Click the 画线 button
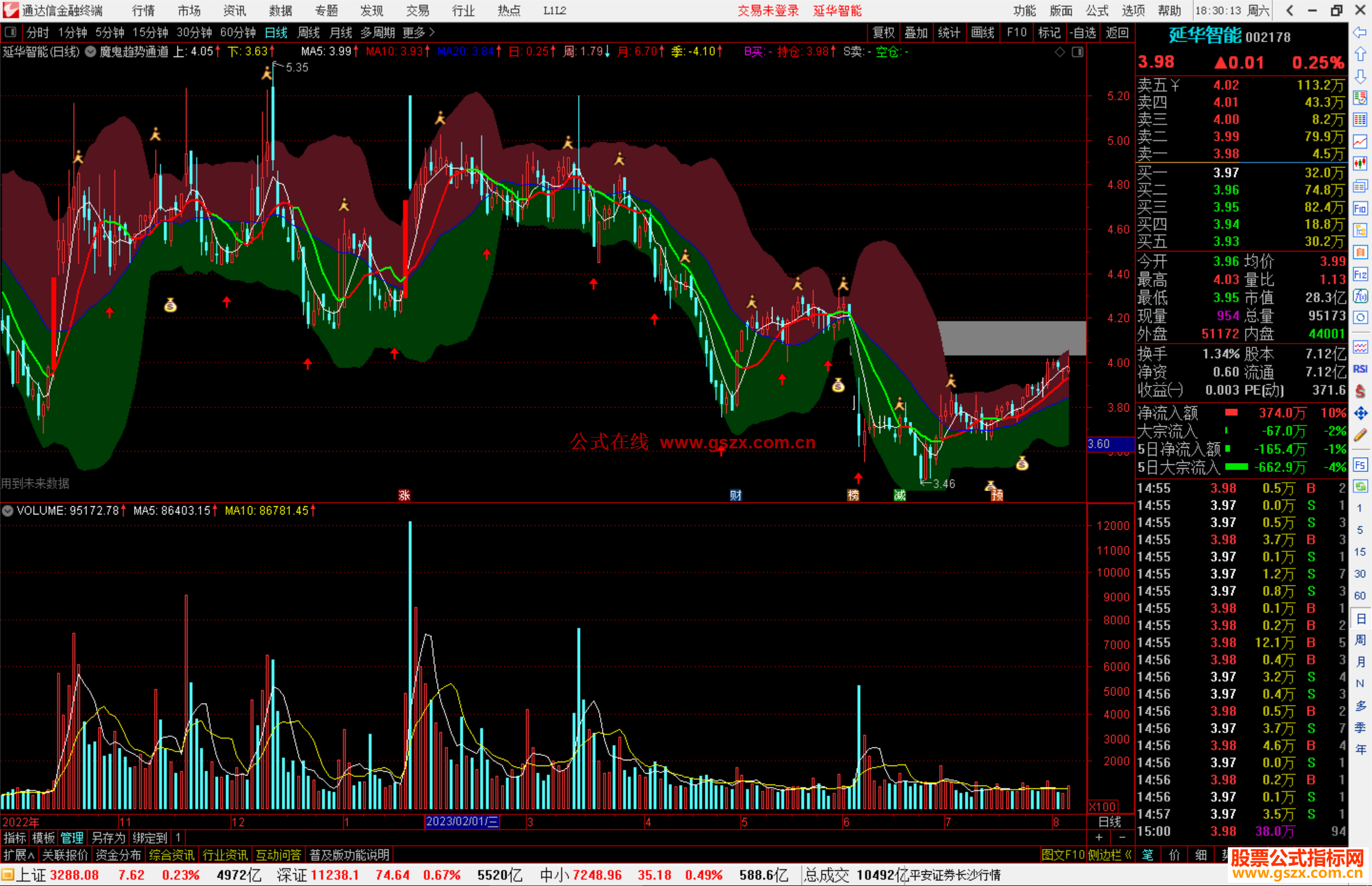This screenshot has width=1372, height=886. (x=982, y=32)
